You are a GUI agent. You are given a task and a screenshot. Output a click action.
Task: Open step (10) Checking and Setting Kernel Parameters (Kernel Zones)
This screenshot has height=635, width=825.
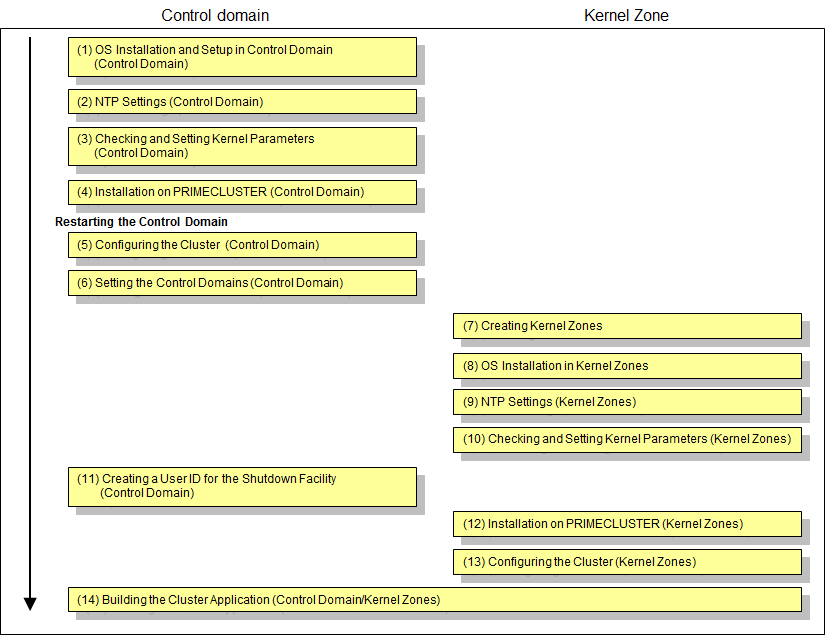click(627, 439)
